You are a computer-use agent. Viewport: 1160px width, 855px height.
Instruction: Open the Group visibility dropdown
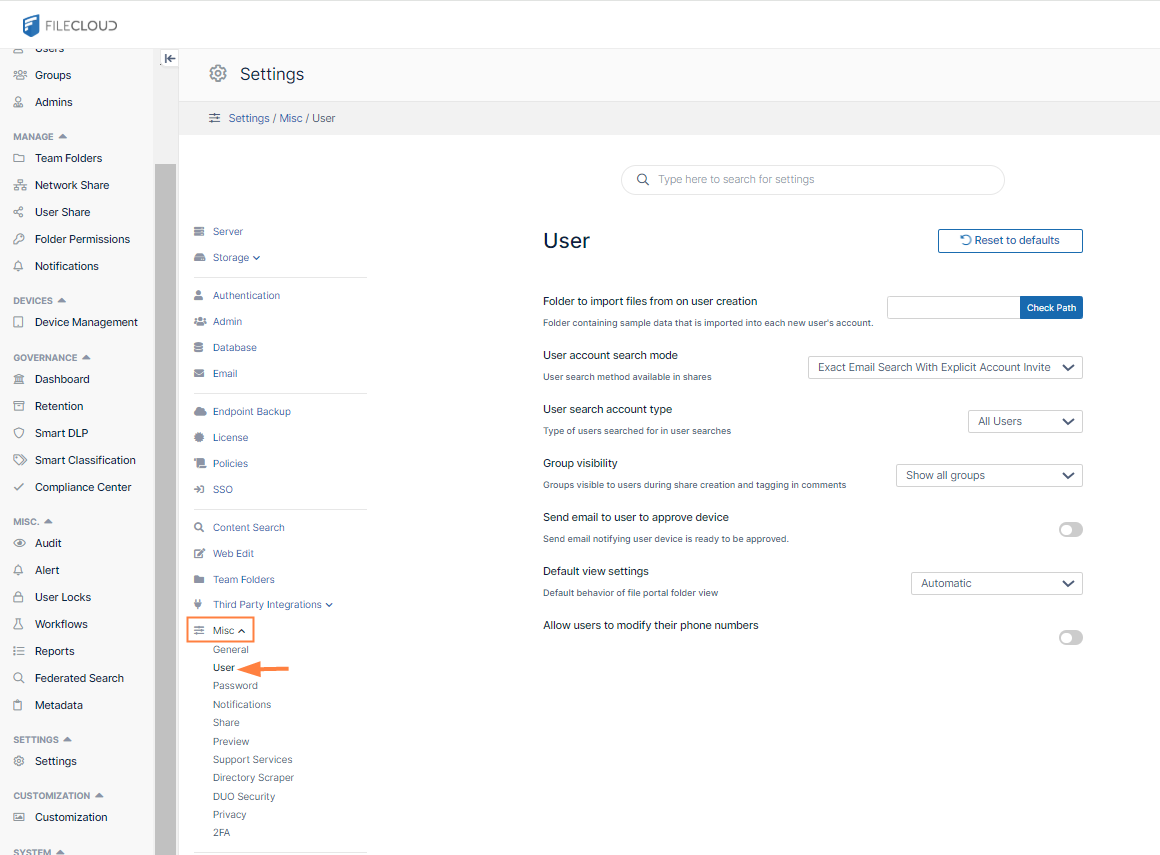click(x=989, y=476)
